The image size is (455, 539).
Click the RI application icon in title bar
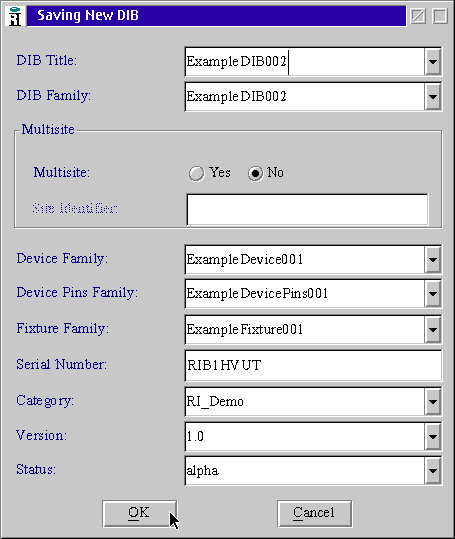15,16
